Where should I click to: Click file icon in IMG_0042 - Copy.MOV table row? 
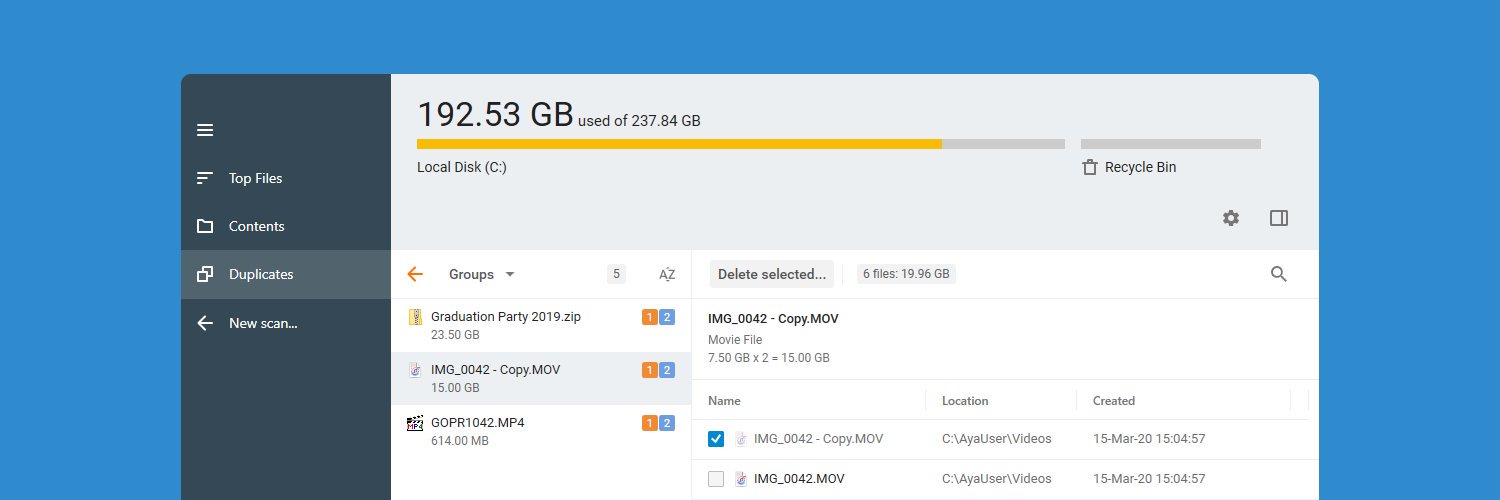tap(741, 439)
